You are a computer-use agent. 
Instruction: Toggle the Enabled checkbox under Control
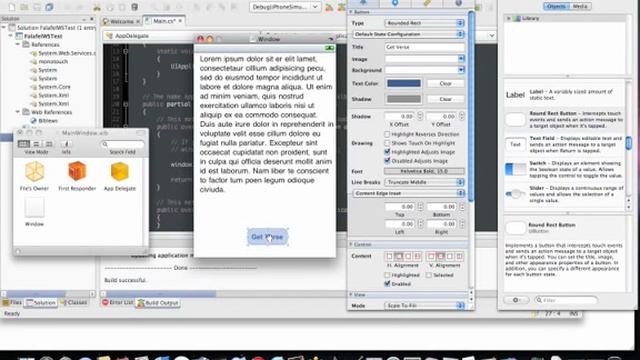click(387, 284)
